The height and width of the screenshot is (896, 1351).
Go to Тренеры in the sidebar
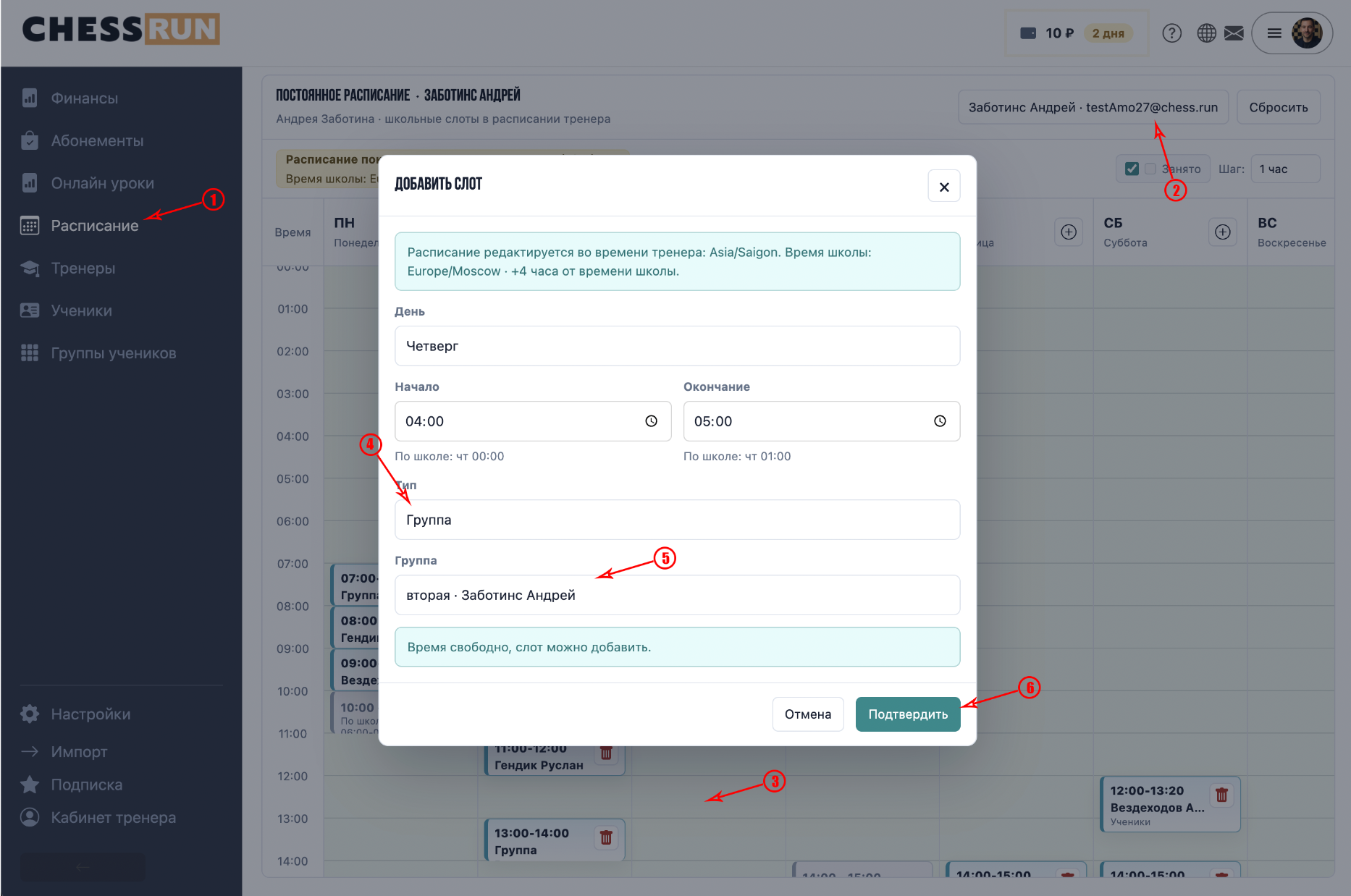83,269
